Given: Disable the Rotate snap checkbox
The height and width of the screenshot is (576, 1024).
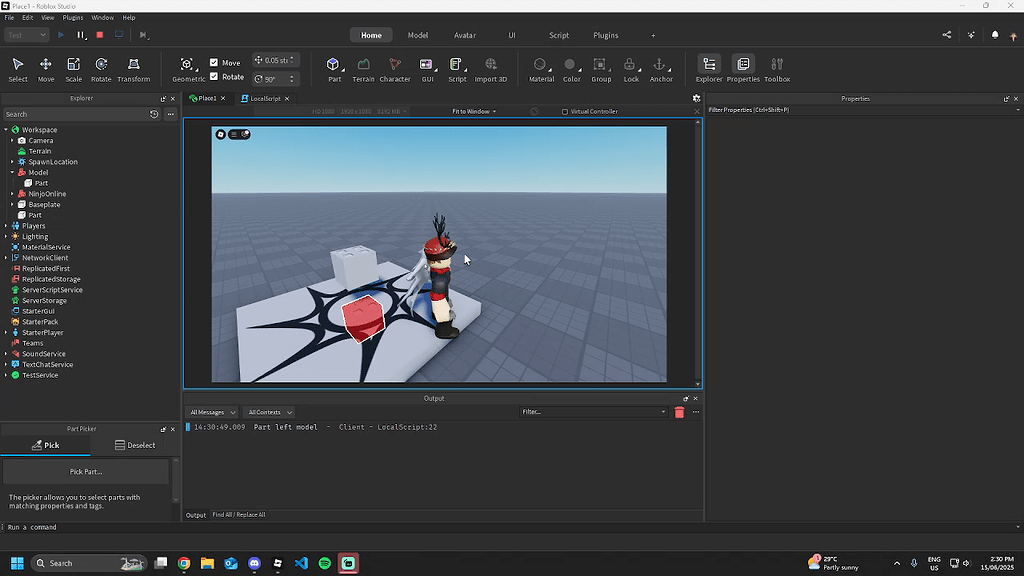Looking at the screenshot, I should click(x=214, y=76).
